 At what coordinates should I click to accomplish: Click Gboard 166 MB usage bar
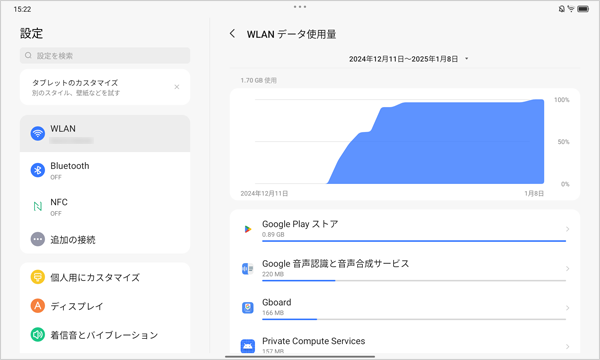click(x=414, y=319)
